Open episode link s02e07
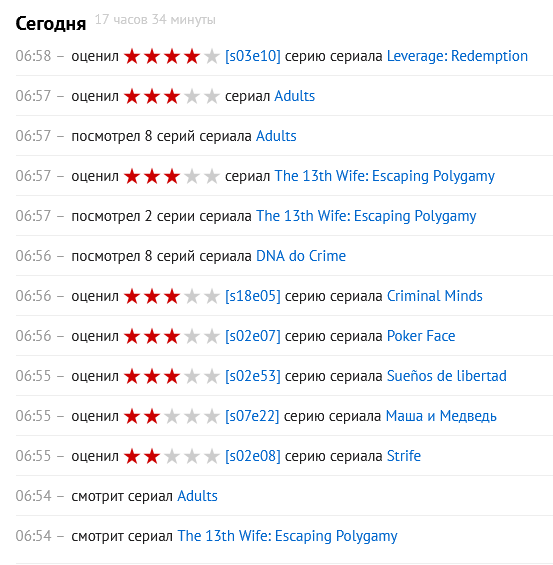Viewport: 553px width, 565px height. point(253,336)
